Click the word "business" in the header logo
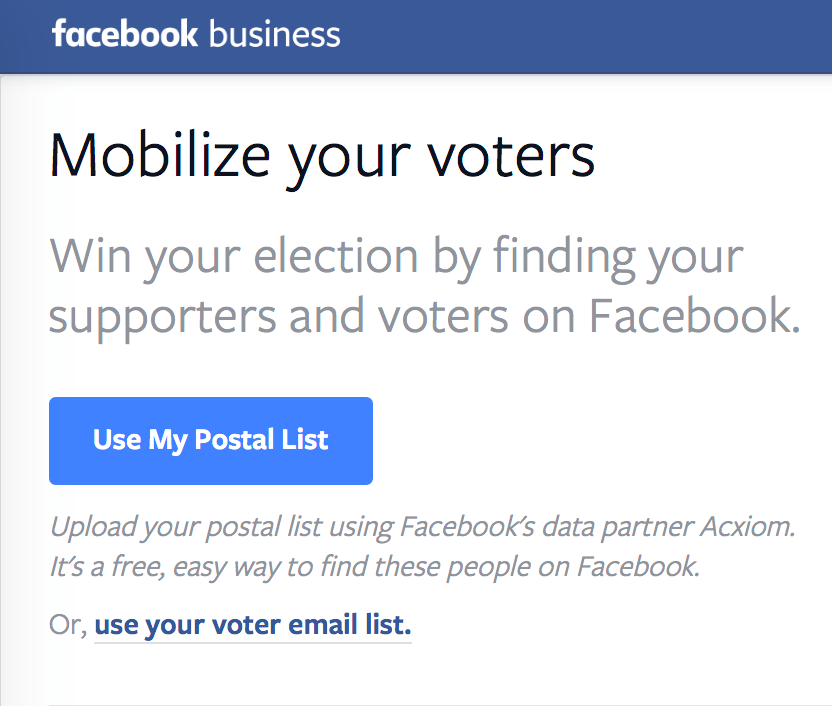832x706 pixels. pyautogui.click(x=274, y=35)
